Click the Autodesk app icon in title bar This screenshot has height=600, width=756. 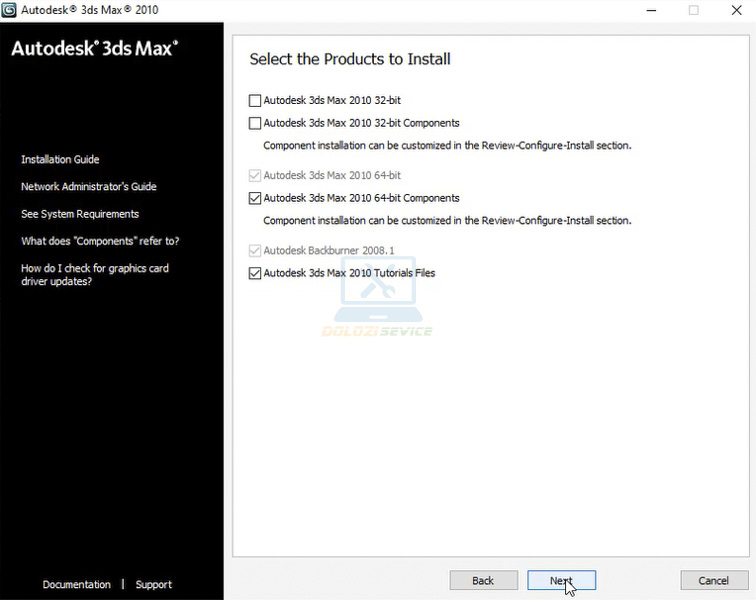[x=10, y=10]
